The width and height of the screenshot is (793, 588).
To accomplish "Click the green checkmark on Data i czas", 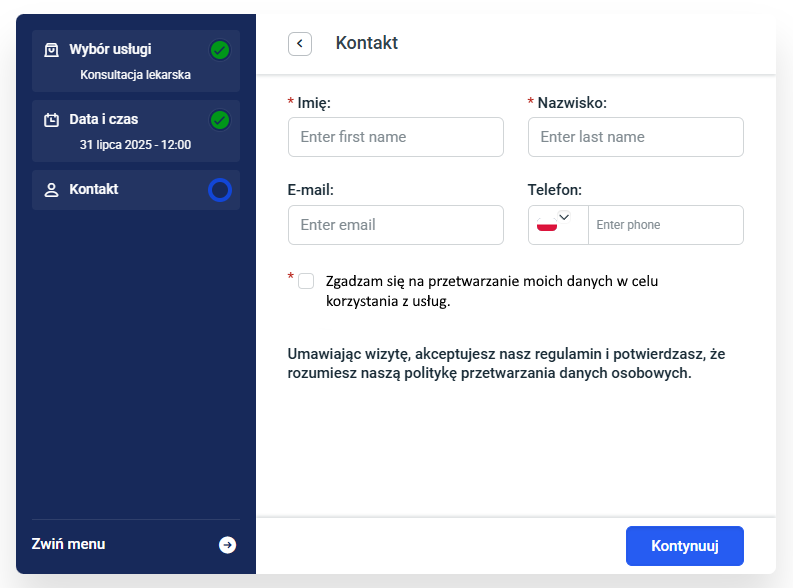I will point(220,120).
